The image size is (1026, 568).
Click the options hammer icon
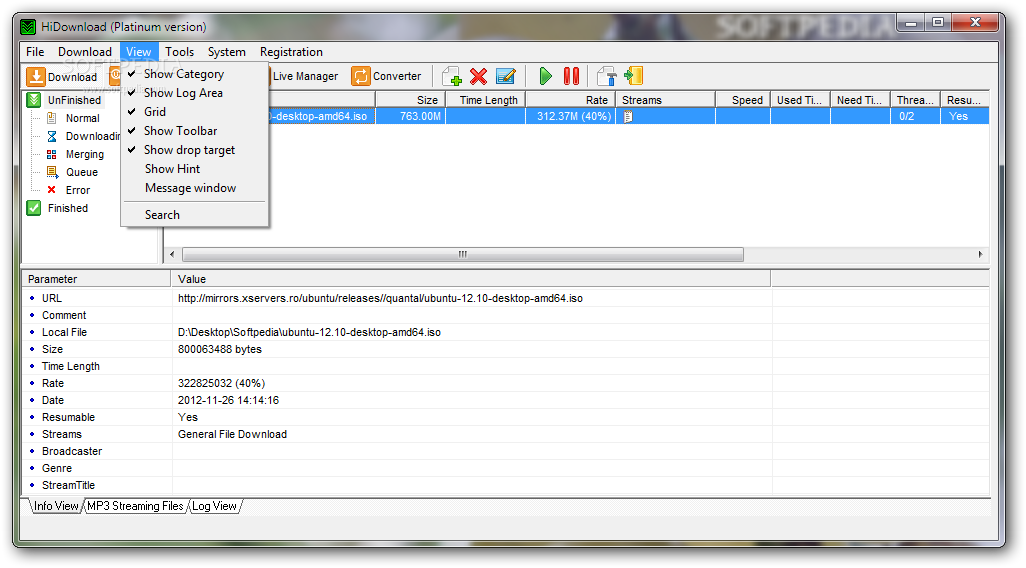(x=607, y=76)
